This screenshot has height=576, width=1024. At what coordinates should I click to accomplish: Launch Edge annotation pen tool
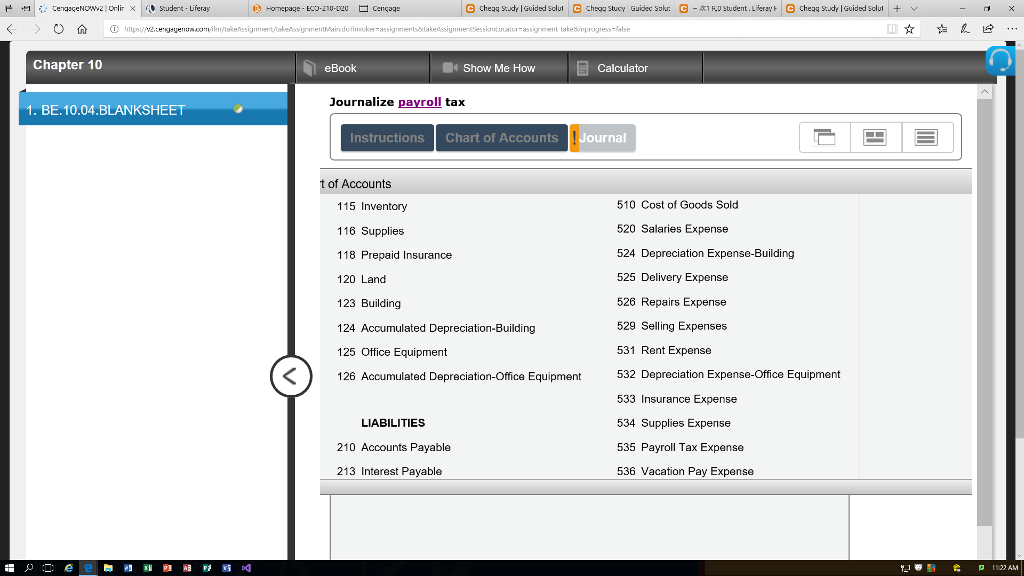tap(966, 29)
